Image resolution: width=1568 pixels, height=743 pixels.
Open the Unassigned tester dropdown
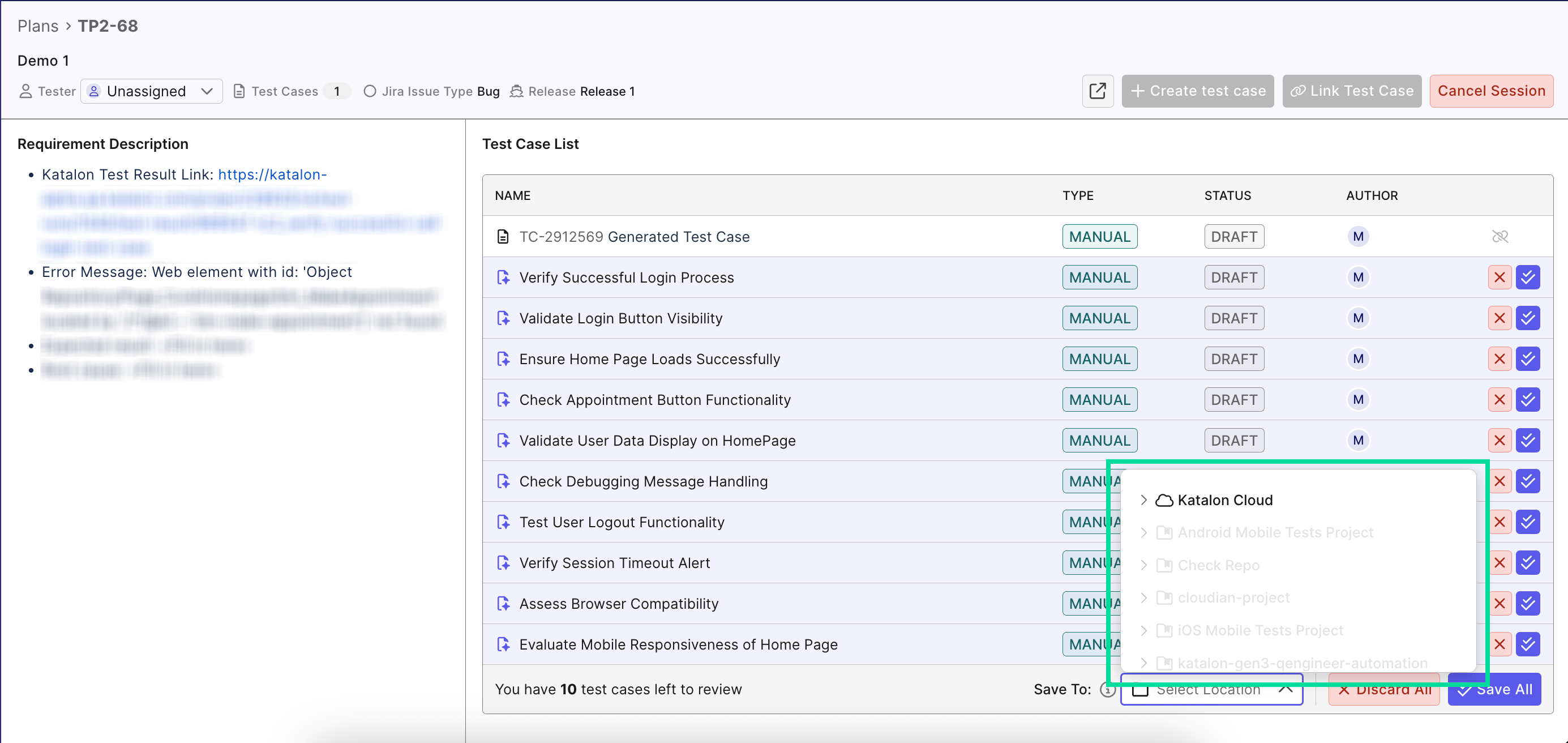[x=151, y=91]
